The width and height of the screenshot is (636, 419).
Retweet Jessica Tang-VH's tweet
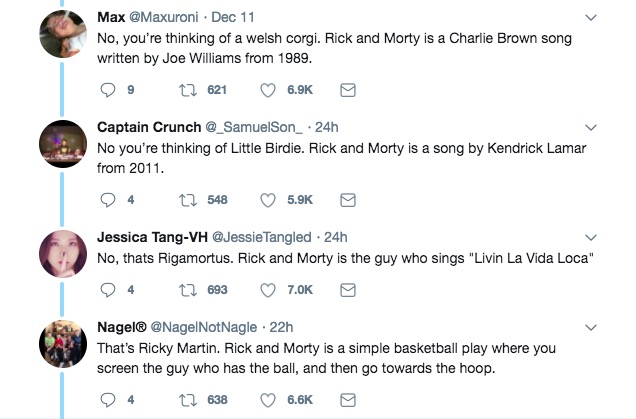(186, 290)
